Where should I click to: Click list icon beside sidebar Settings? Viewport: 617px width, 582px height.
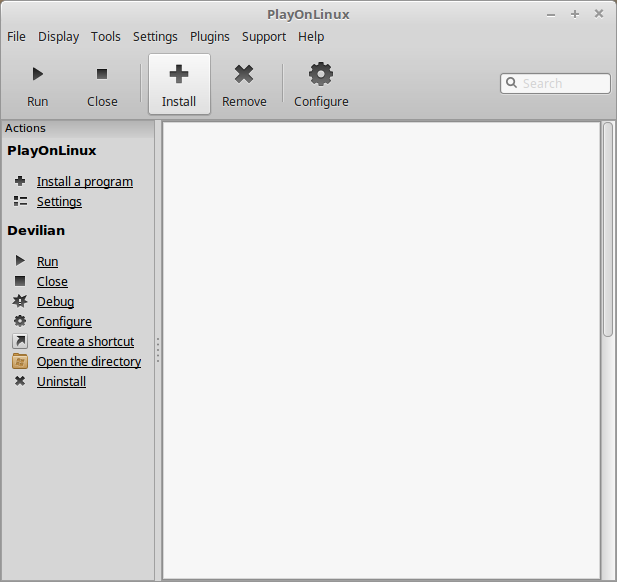pos(20,201)
